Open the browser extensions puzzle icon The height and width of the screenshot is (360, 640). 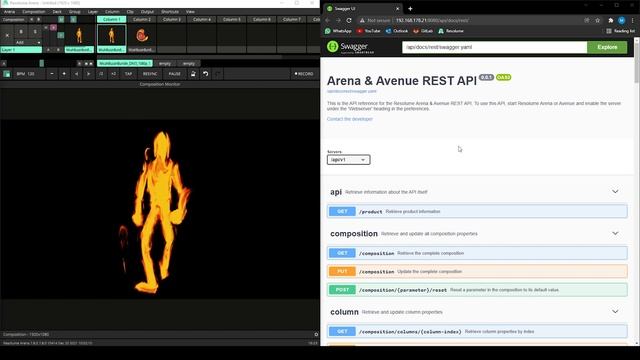pos(611,20)
